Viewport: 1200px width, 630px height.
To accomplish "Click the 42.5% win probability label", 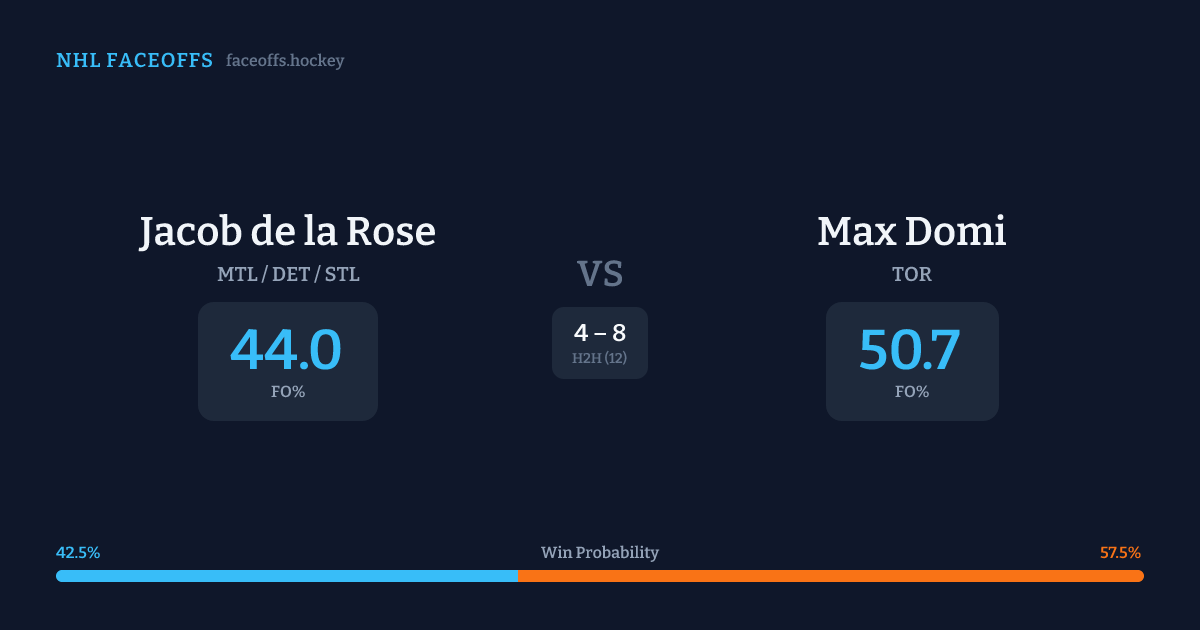I will tap(78, 553).
